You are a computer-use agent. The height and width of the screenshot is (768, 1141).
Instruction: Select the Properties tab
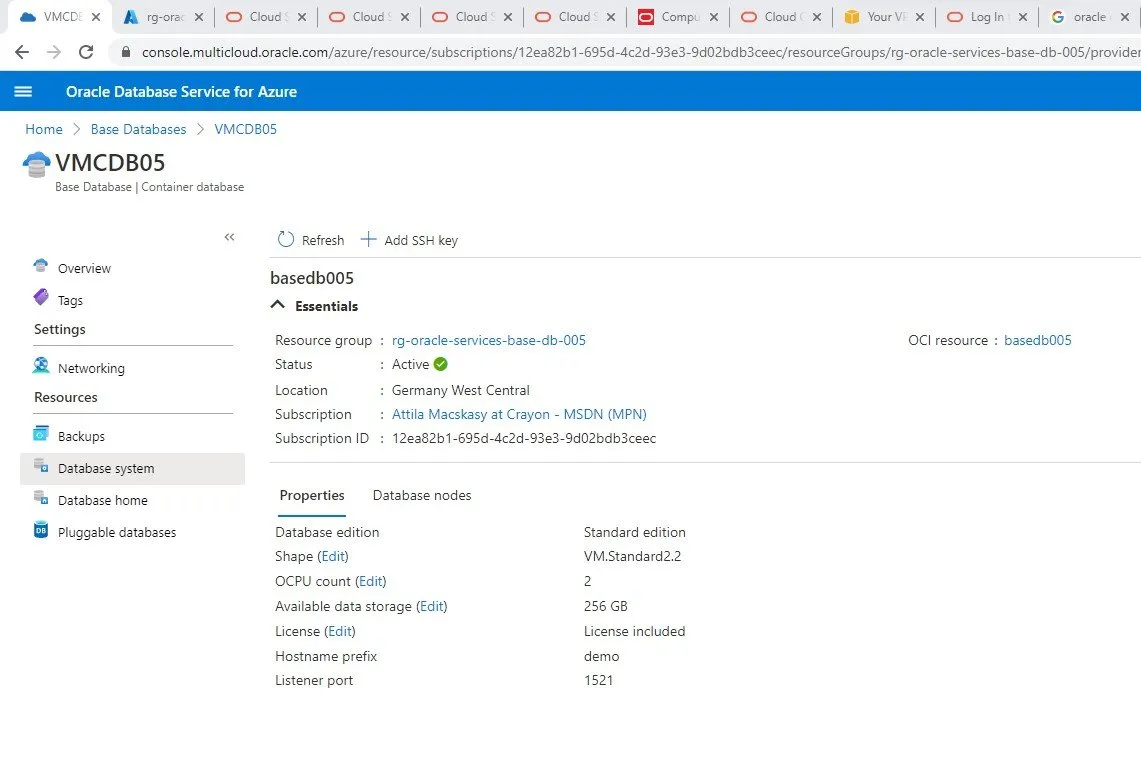(311, 495)
